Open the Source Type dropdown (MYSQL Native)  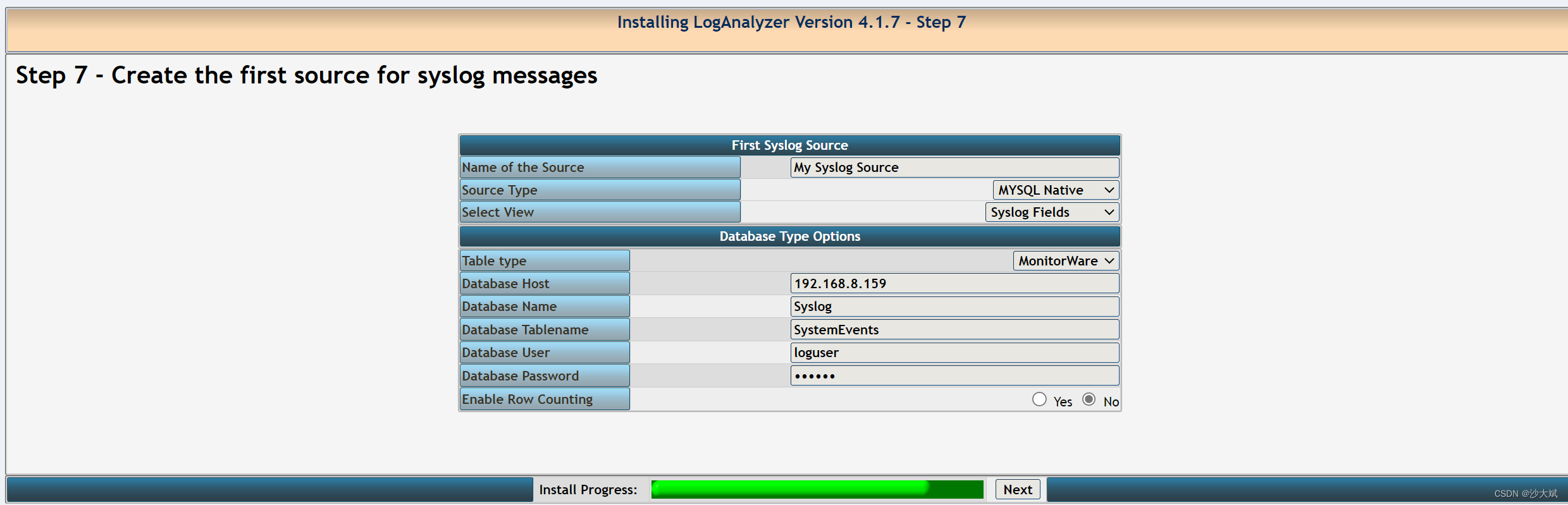[x=1056, y=190]
